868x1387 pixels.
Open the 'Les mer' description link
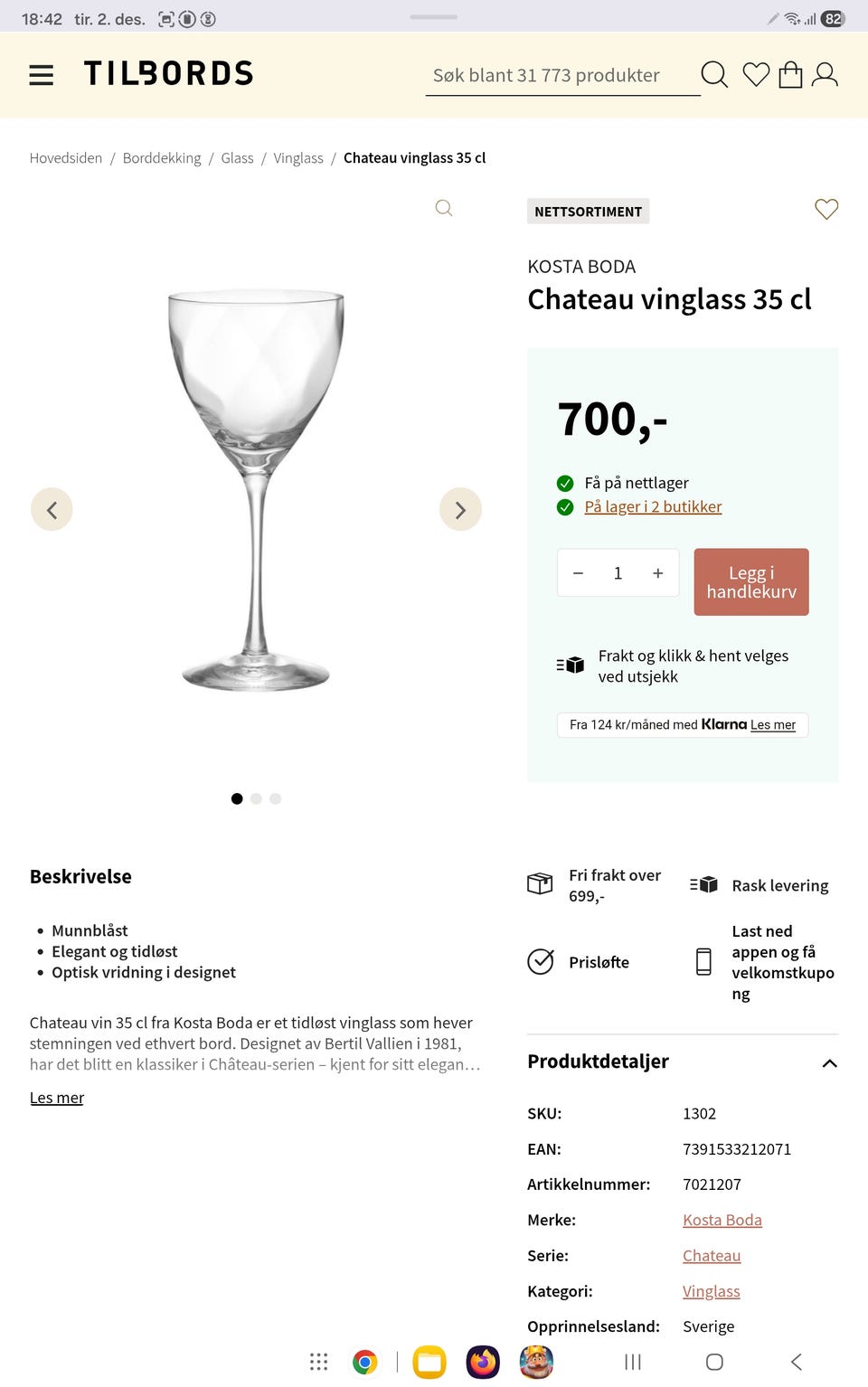pyautogui.click(x=56, y=1097)
